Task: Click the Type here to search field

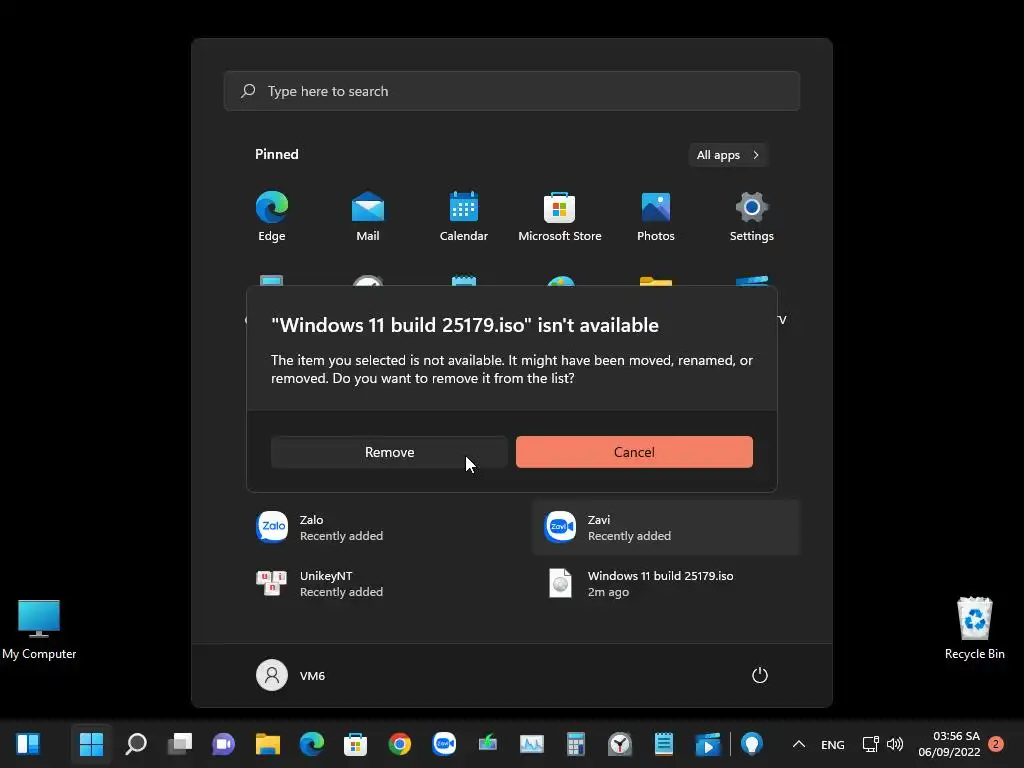Action: tap(512, 91)
